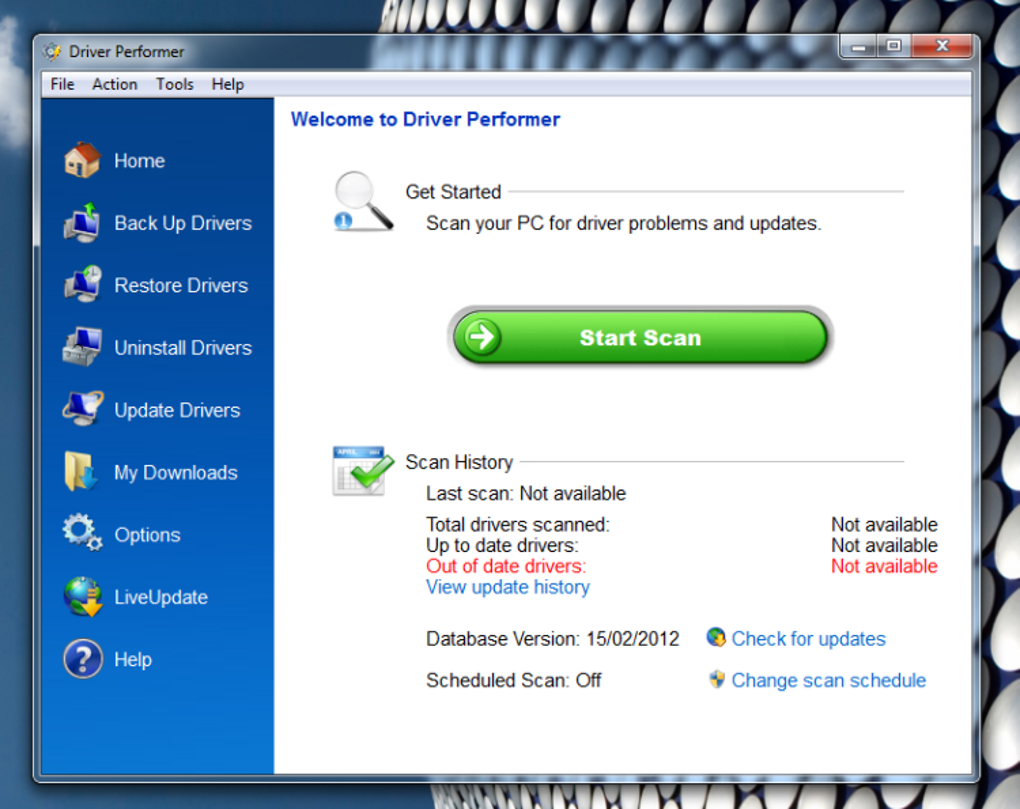Open Restore Drivers section
The height and width of the screenshot is (809, 1020).
click(181, 285)
